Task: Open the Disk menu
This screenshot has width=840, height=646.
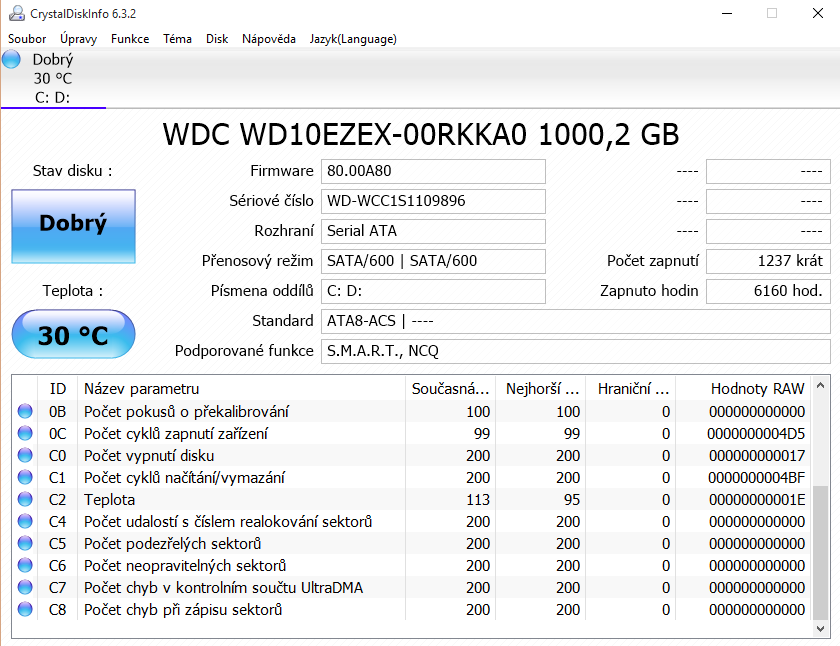Action: tap(217, 39)
